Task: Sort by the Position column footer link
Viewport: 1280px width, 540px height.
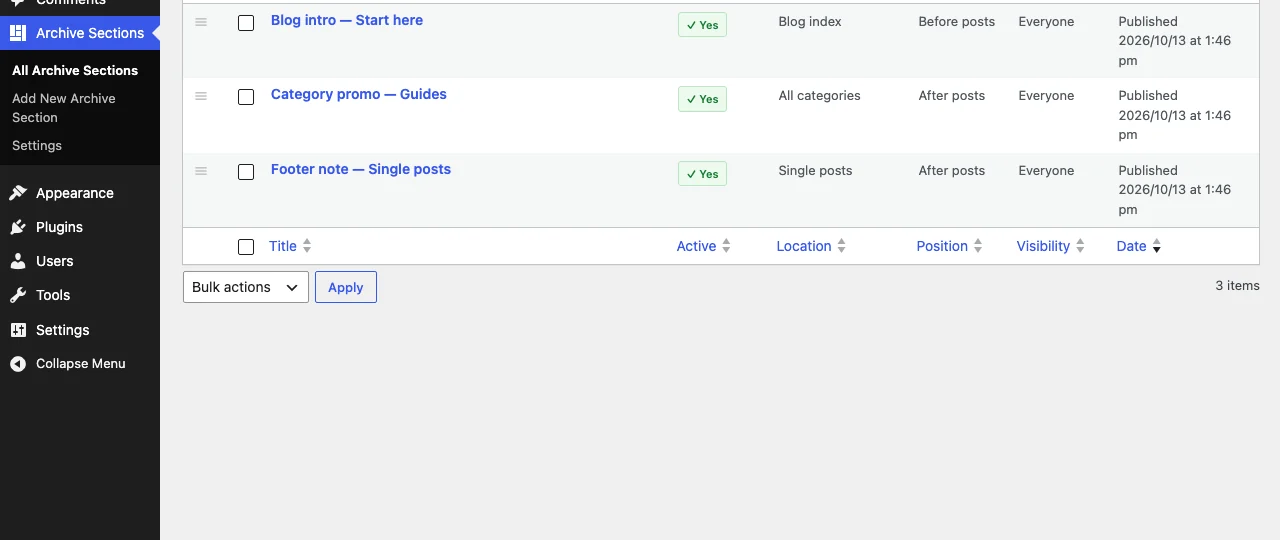Action: pos(942,246)
